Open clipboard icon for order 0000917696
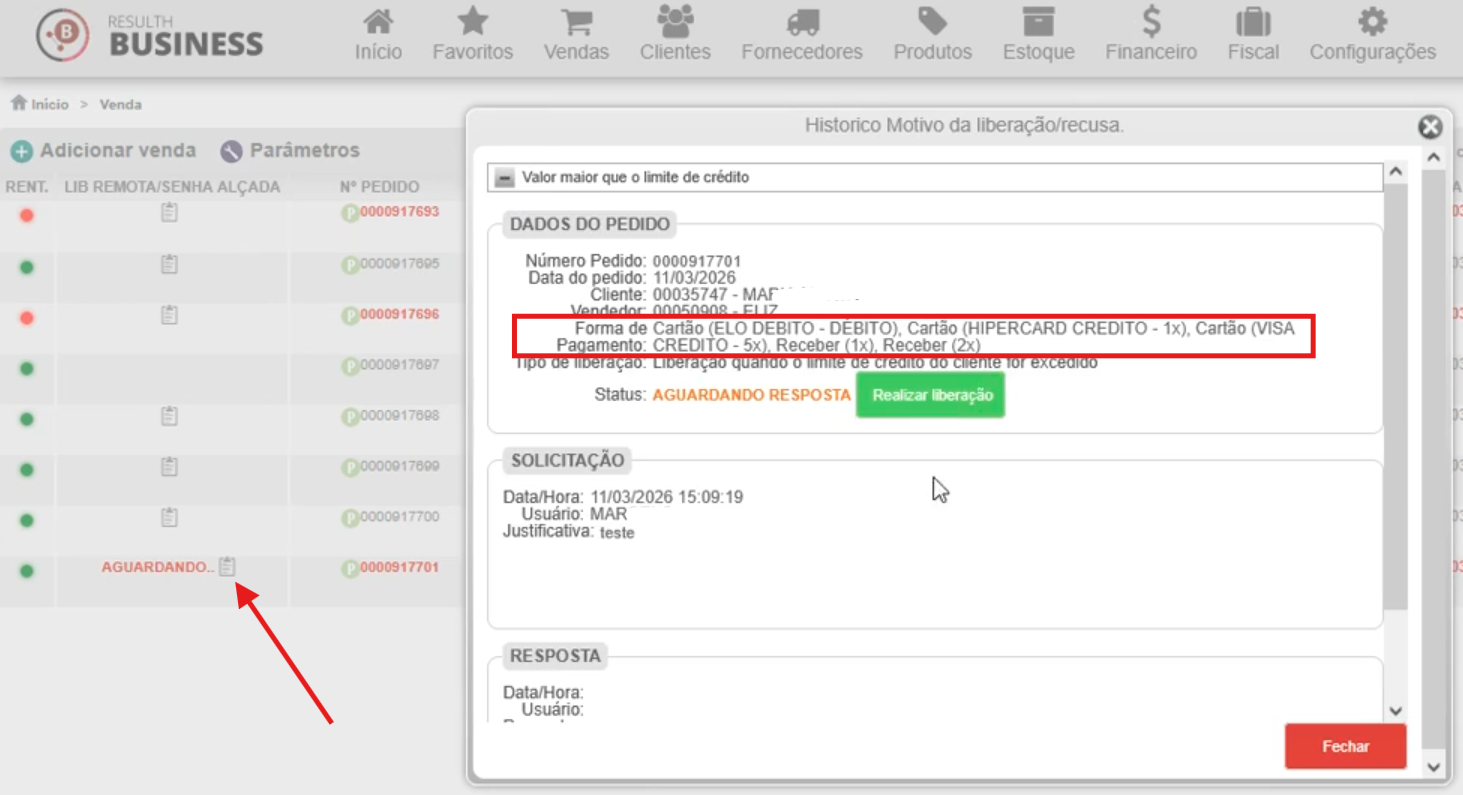Image resolution: width=1463 pixels, height=795 pixels. pos(169,315)
